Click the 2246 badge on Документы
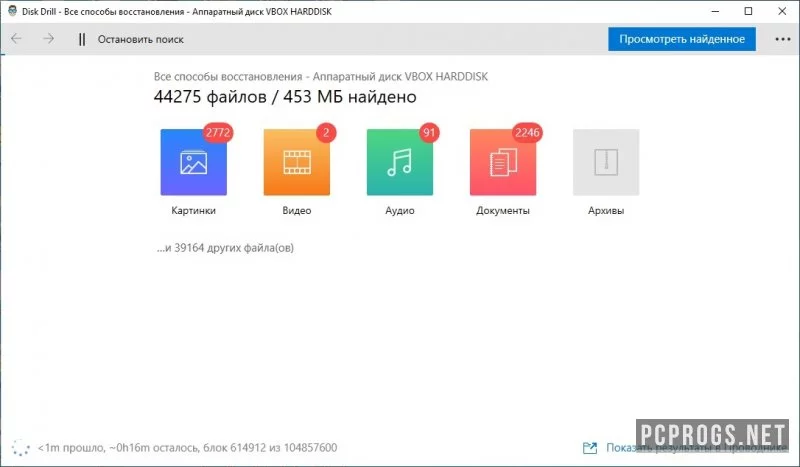This screenshot has height=467, width=800. point(527,133)
